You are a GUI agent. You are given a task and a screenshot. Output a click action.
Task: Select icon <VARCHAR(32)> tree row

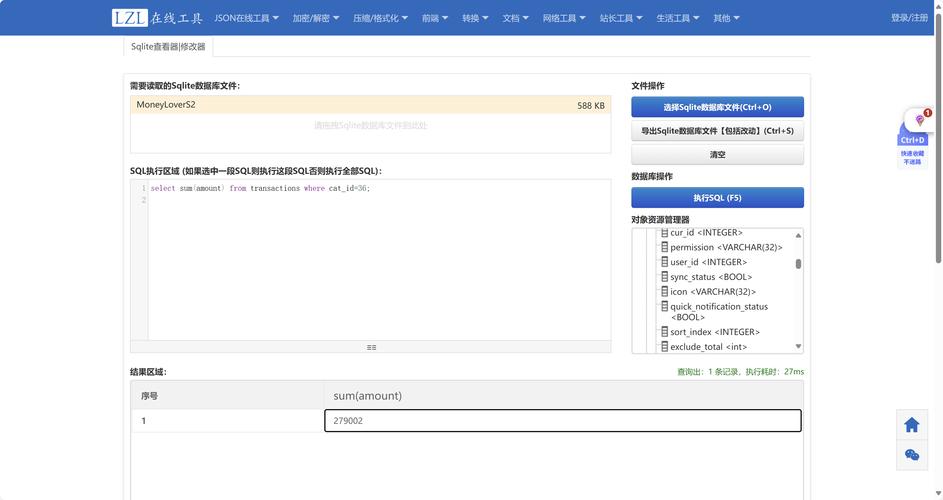point(713,291)
